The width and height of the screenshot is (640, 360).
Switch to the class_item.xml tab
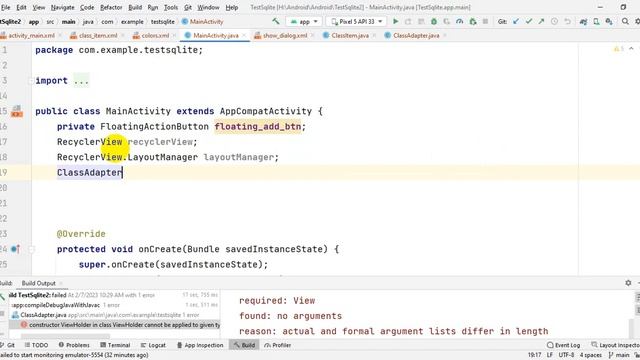[98, 36]
